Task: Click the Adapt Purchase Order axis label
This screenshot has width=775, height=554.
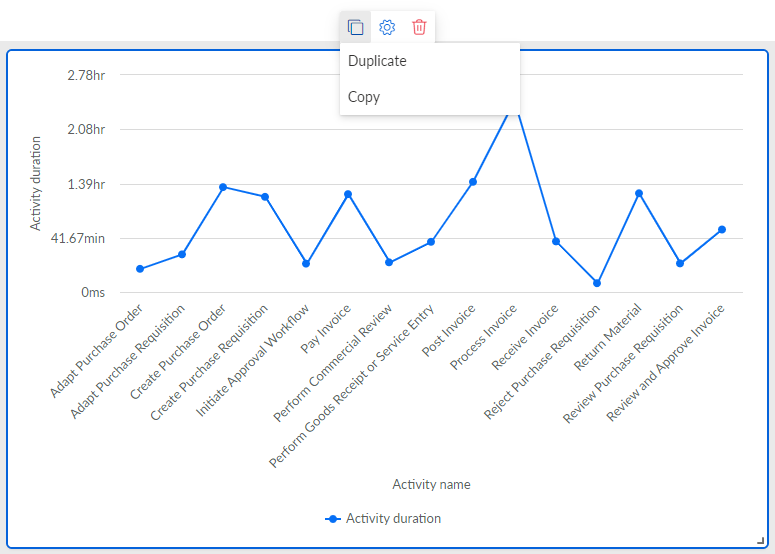Action: pyautogui.click(x=96, y=351)
